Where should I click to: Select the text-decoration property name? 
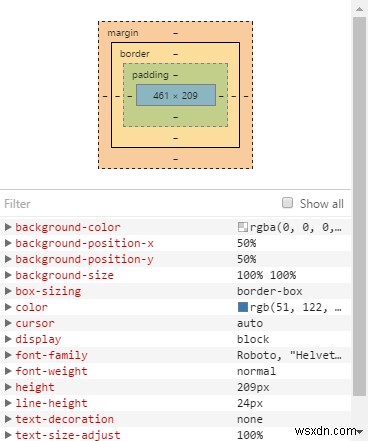64,419
